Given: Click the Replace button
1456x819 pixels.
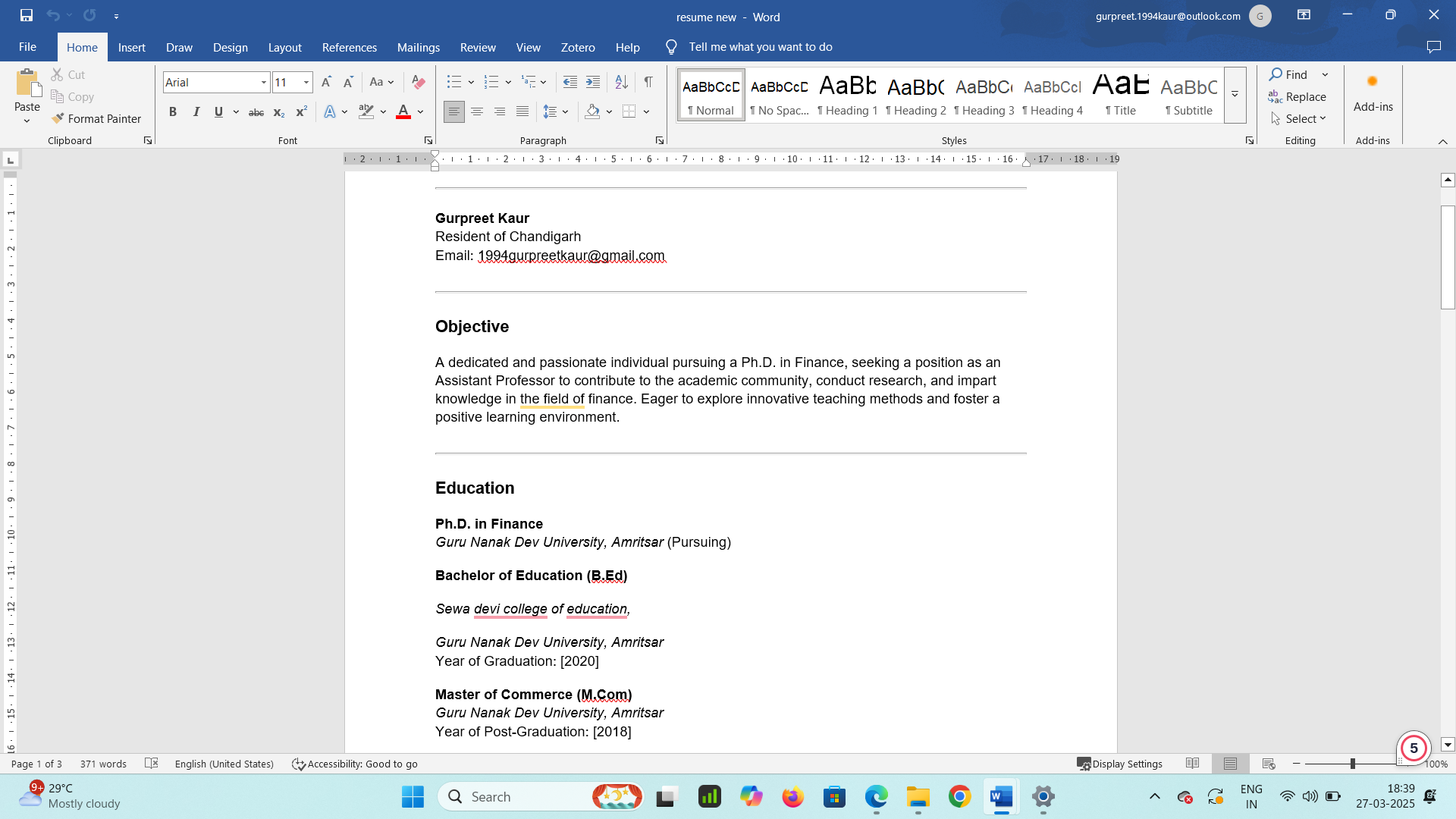Looking at the screenshot, I should (1298, 96).
